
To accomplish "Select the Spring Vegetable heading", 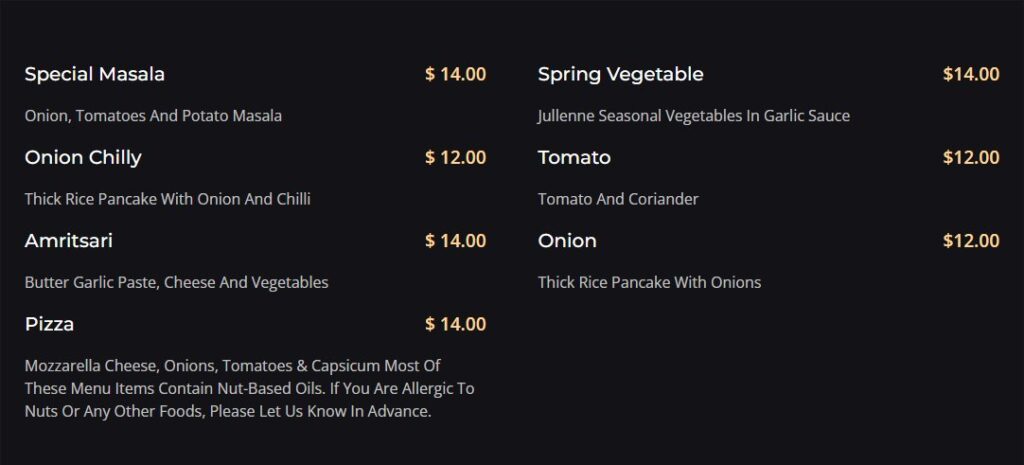I will tap(620, 75).
